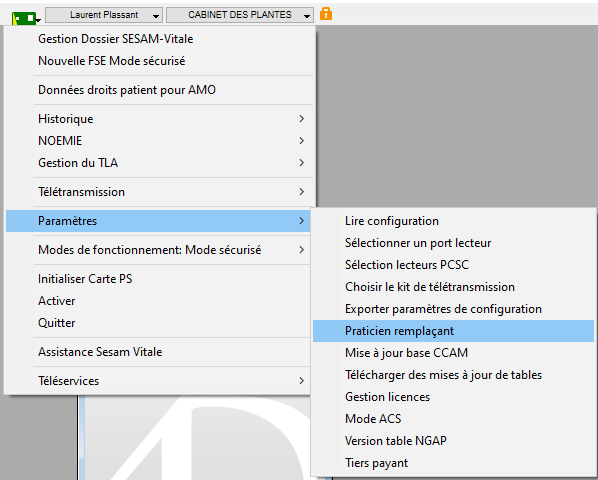The height and width of the screenshot is (480, 598).
Task: Select Initialiser Carte PS
Action: click(160, 279)
